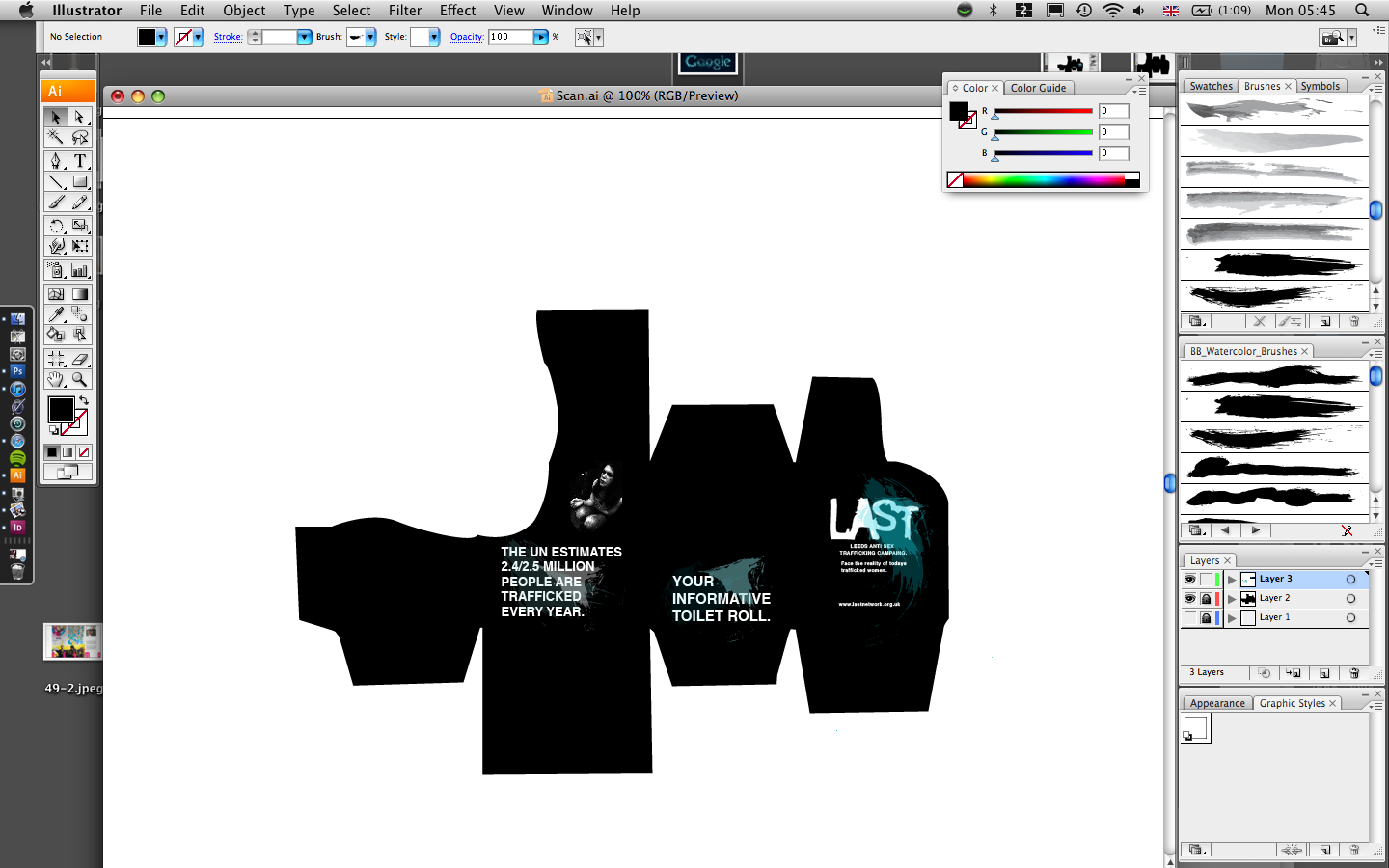
Task: Choose the Eraser tool
Action: click(80, 359)
